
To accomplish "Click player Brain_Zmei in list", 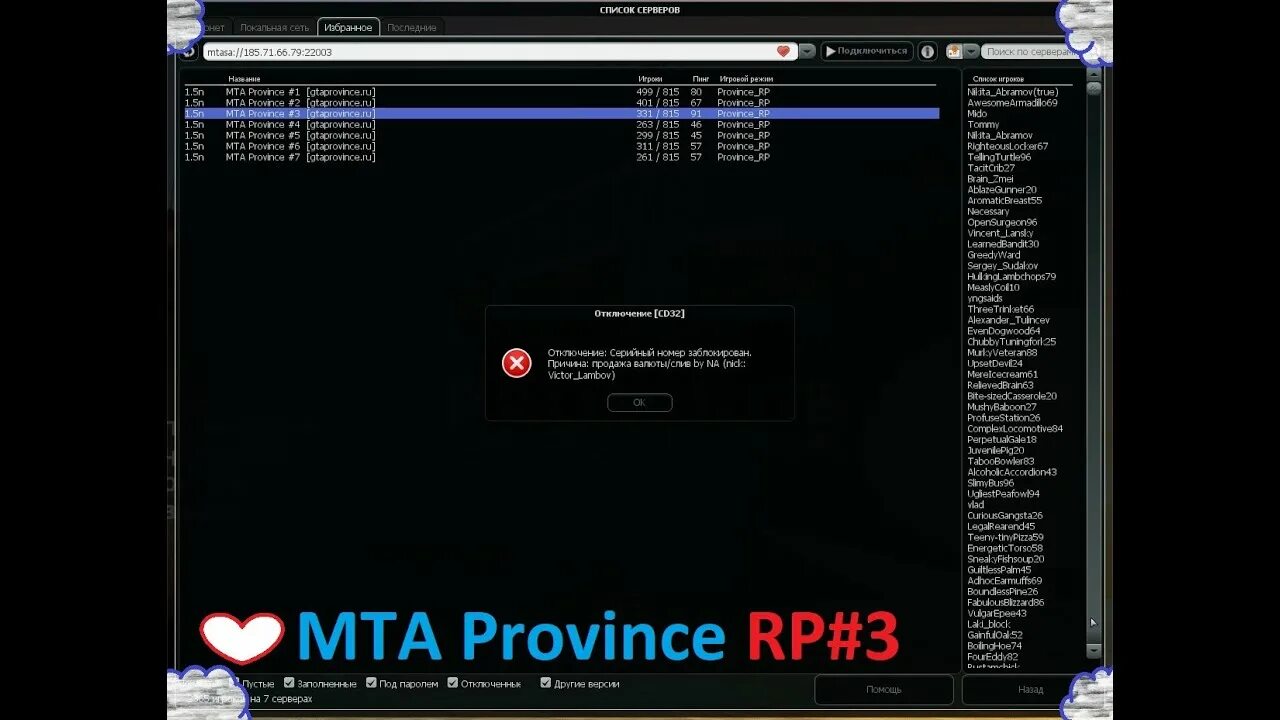I will click(990, 179).
